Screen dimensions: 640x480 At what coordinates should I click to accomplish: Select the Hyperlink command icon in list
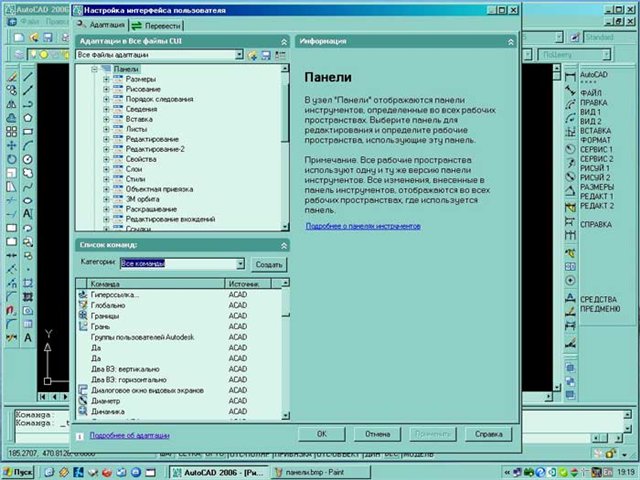click(82, 296)
